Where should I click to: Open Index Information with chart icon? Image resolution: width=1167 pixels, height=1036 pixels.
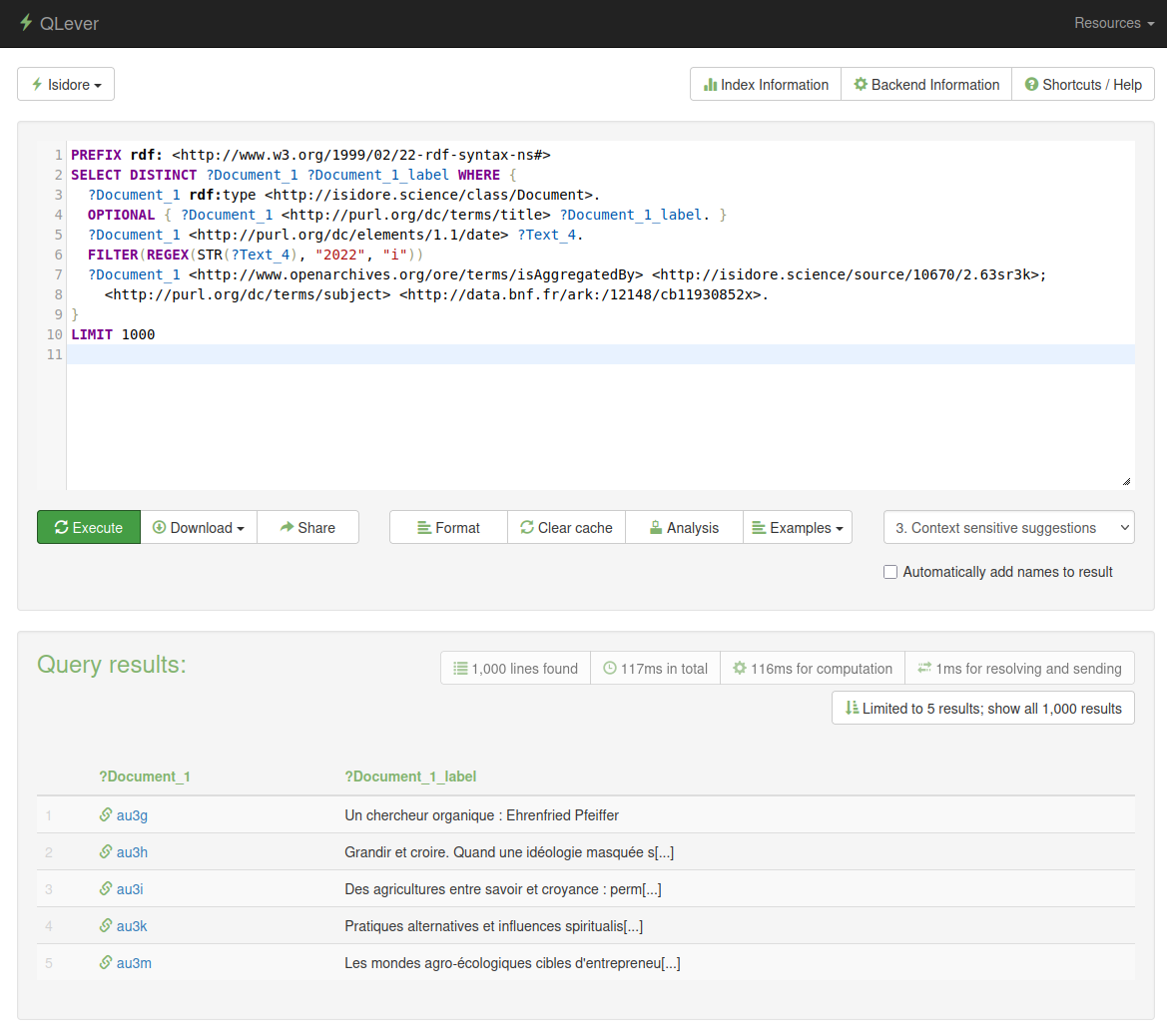766,85
